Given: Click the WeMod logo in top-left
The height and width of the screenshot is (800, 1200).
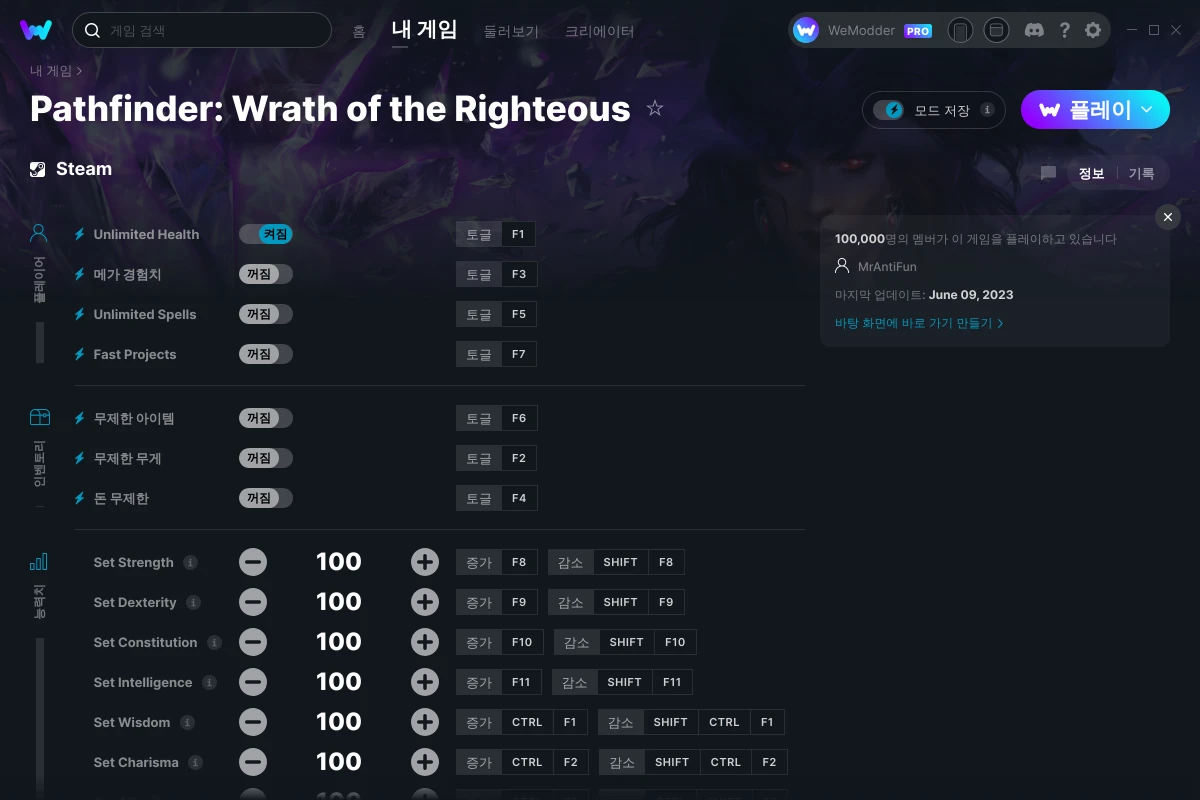Looking at the screenshot, I should pos(36,30).
